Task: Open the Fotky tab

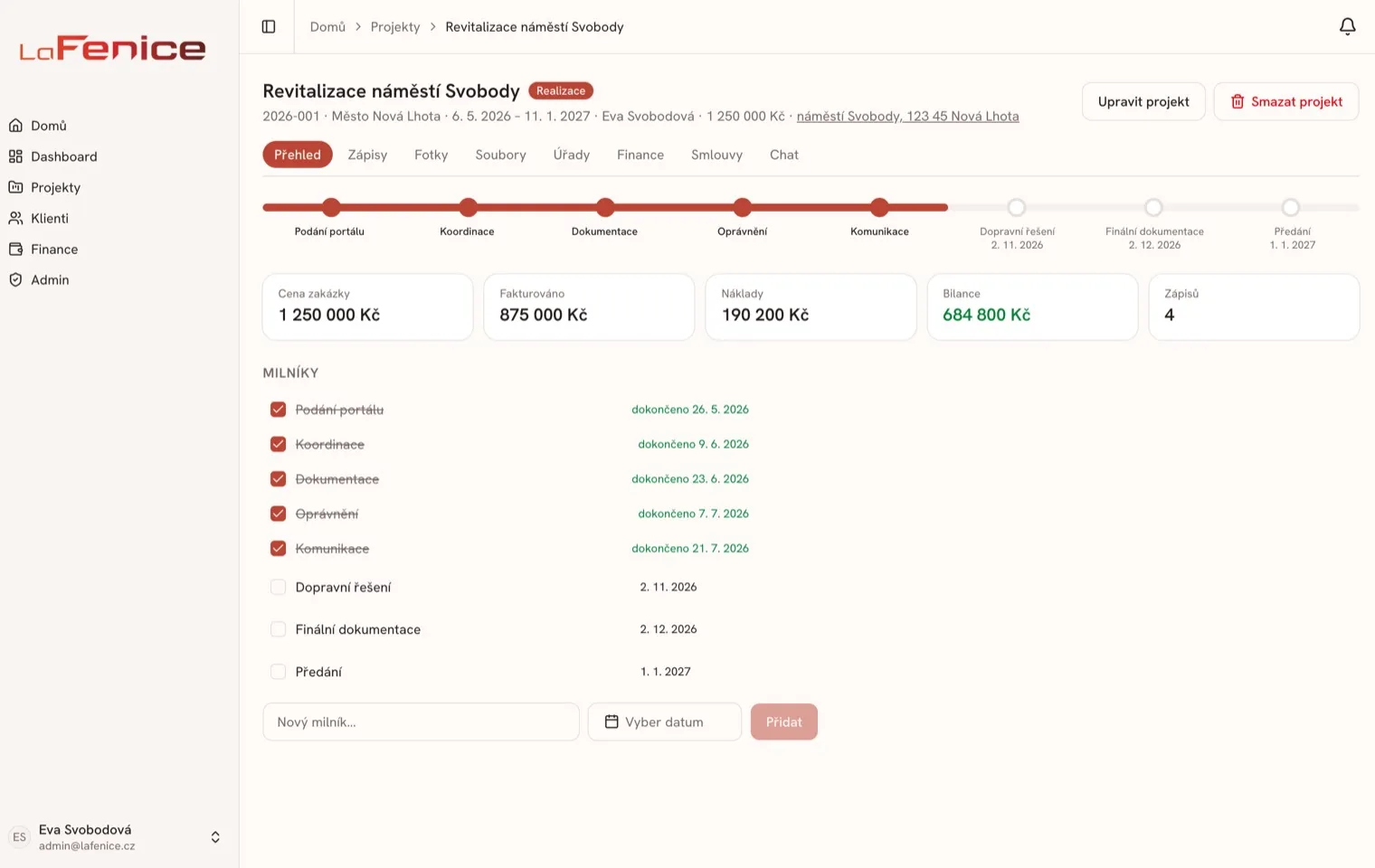Action: 431,155
